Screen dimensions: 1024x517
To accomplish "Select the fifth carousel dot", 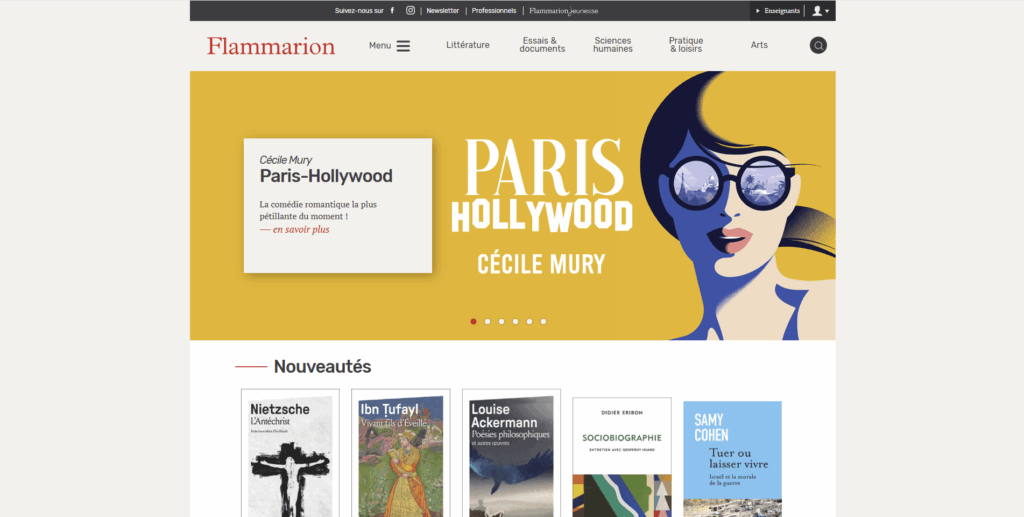I will [x=530, y=321].
